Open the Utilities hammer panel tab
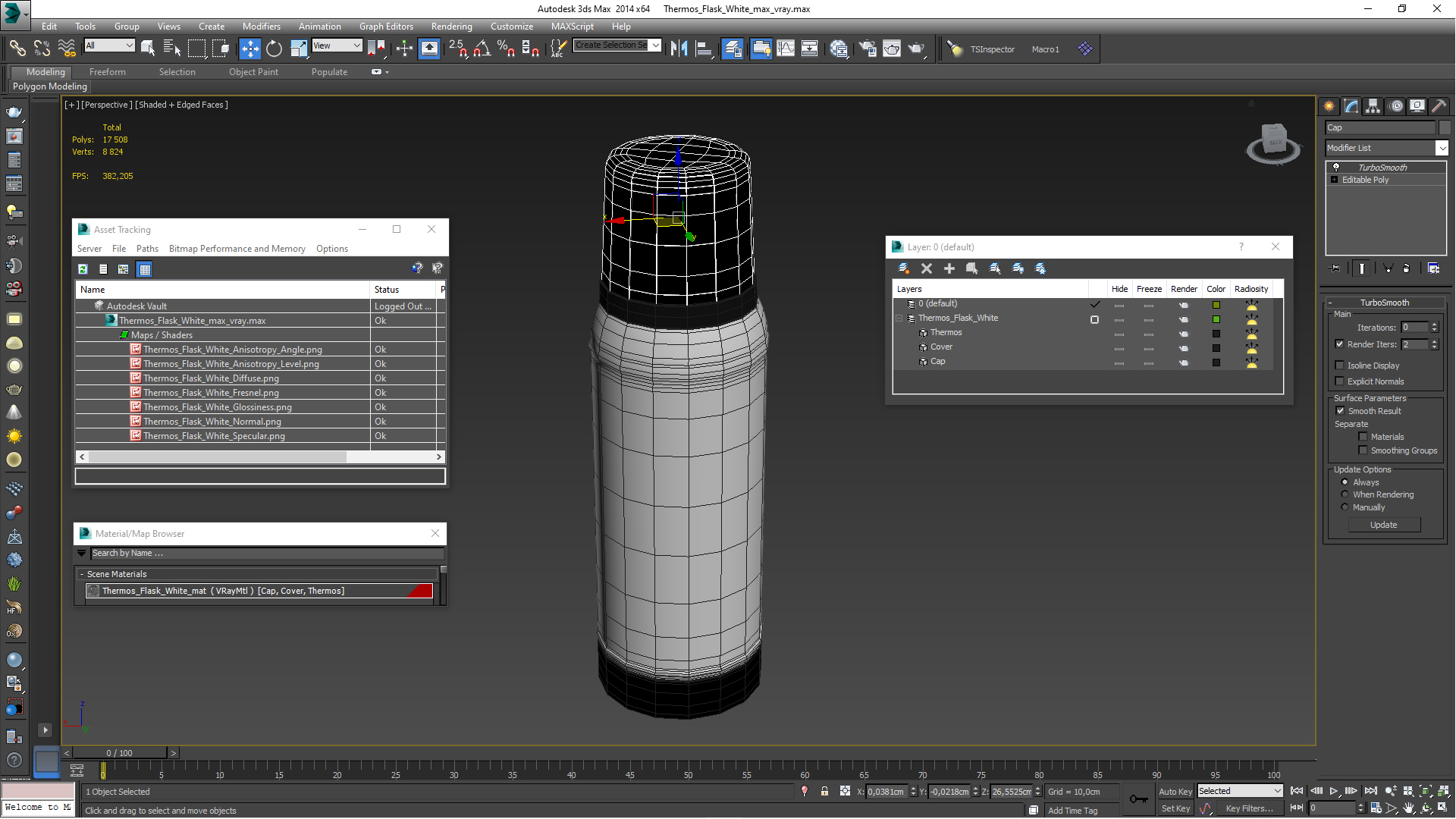Image resolution: width=1456 pixels, height=819 pixels. click(1439, 106)
